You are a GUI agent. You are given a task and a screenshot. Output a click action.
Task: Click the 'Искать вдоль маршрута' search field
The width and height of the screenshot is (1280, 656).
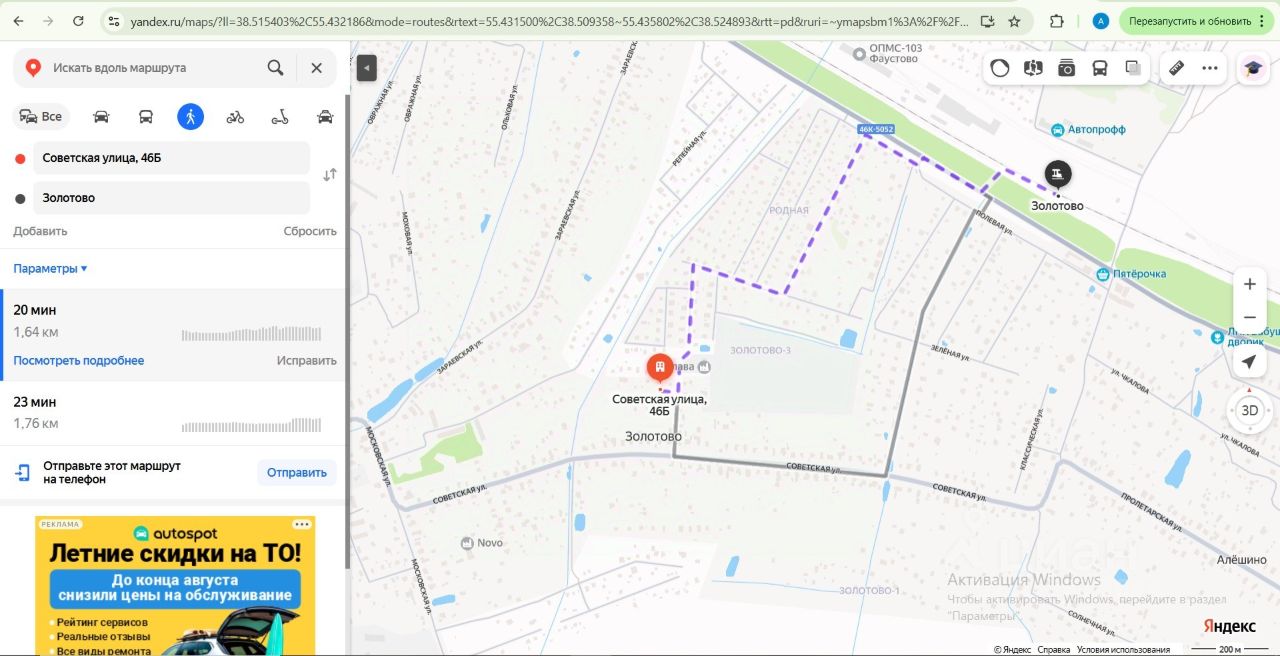155,68
